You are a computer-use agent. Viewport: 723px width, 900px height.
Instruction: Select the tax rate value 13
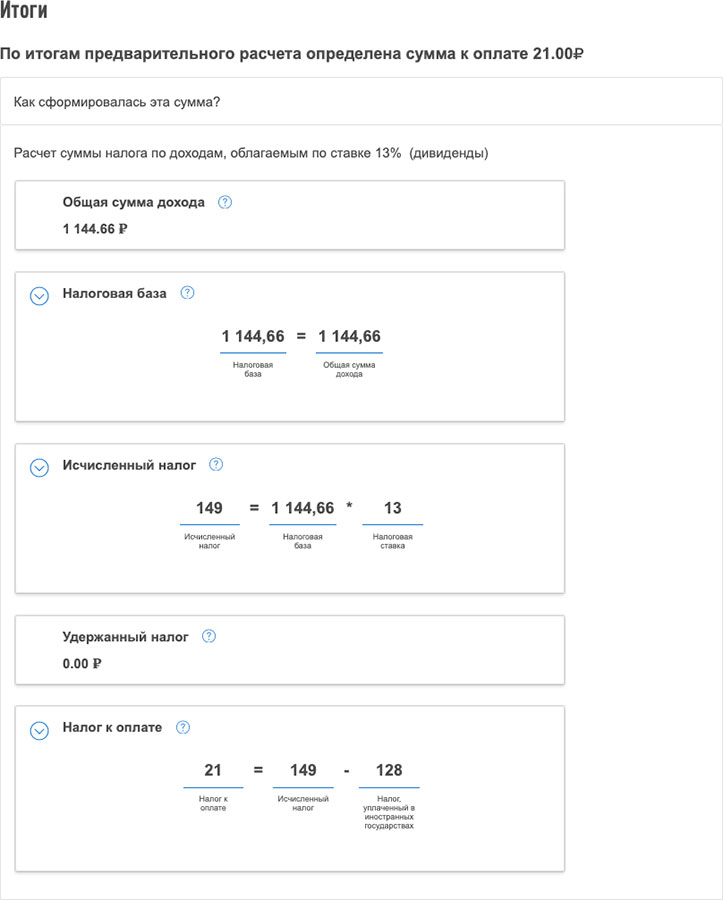(392, 509)
